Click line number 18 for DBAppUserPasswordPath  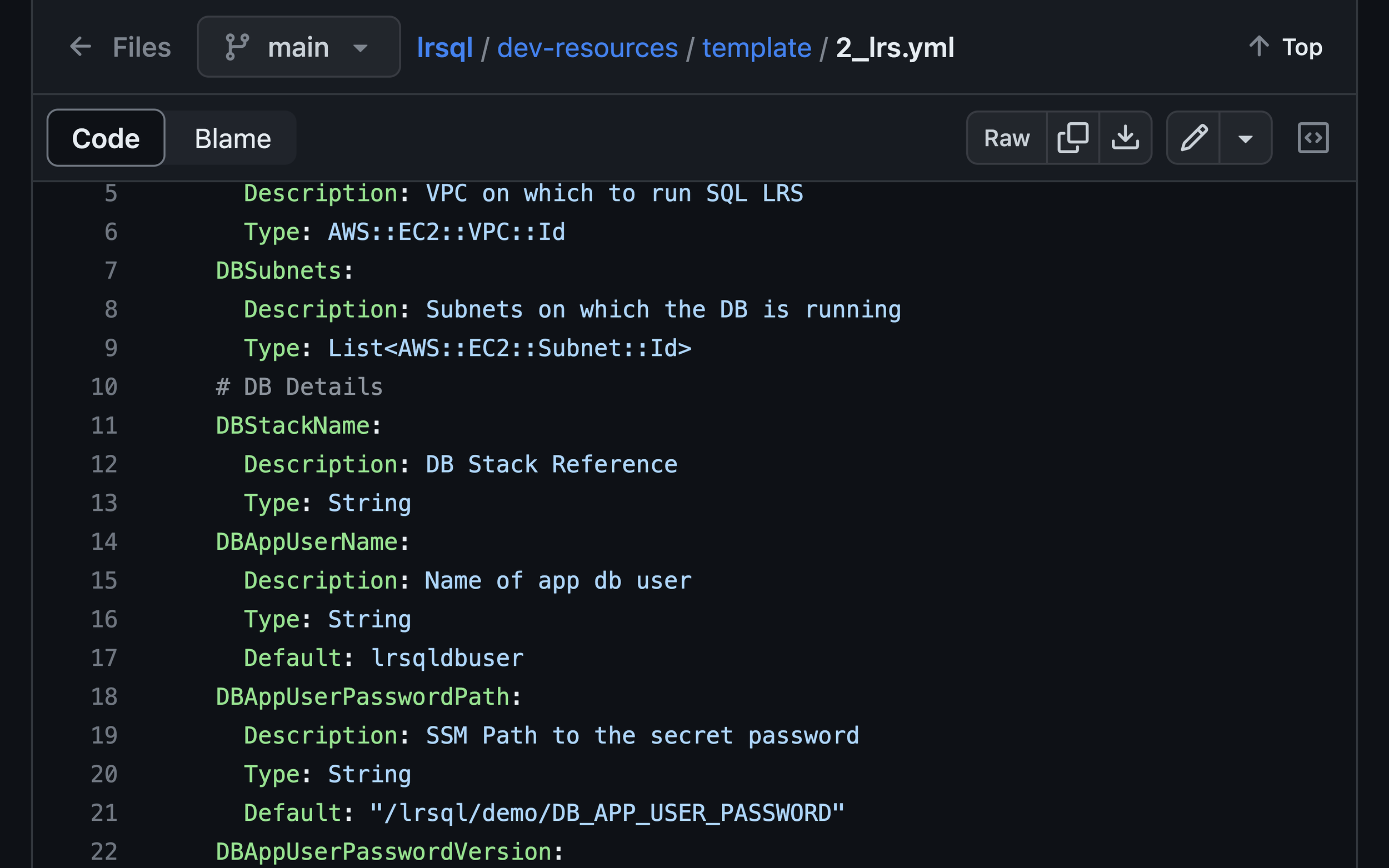(103, 696)
